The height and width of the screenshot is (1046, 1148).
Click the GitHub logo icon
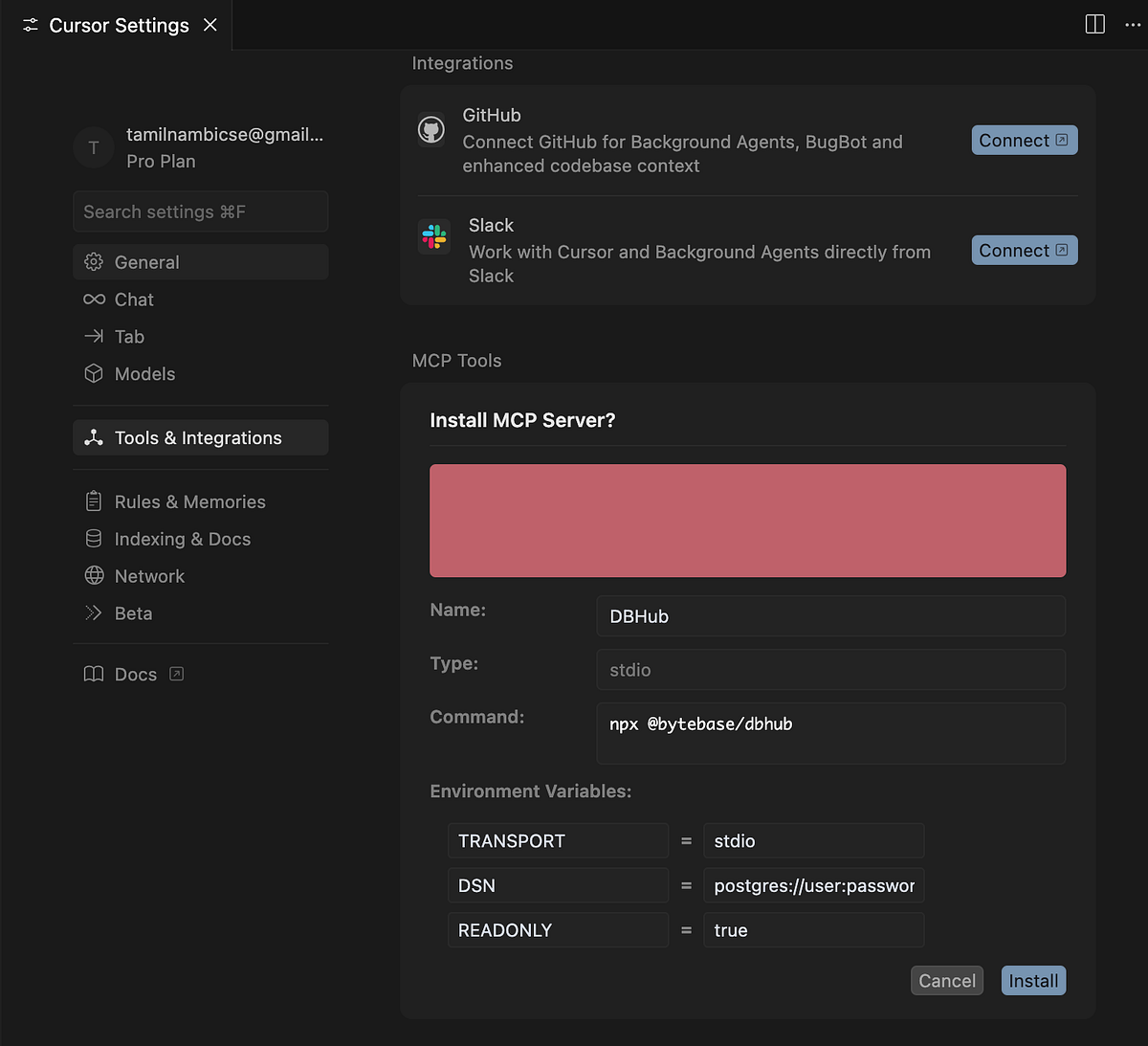point(431,128)
